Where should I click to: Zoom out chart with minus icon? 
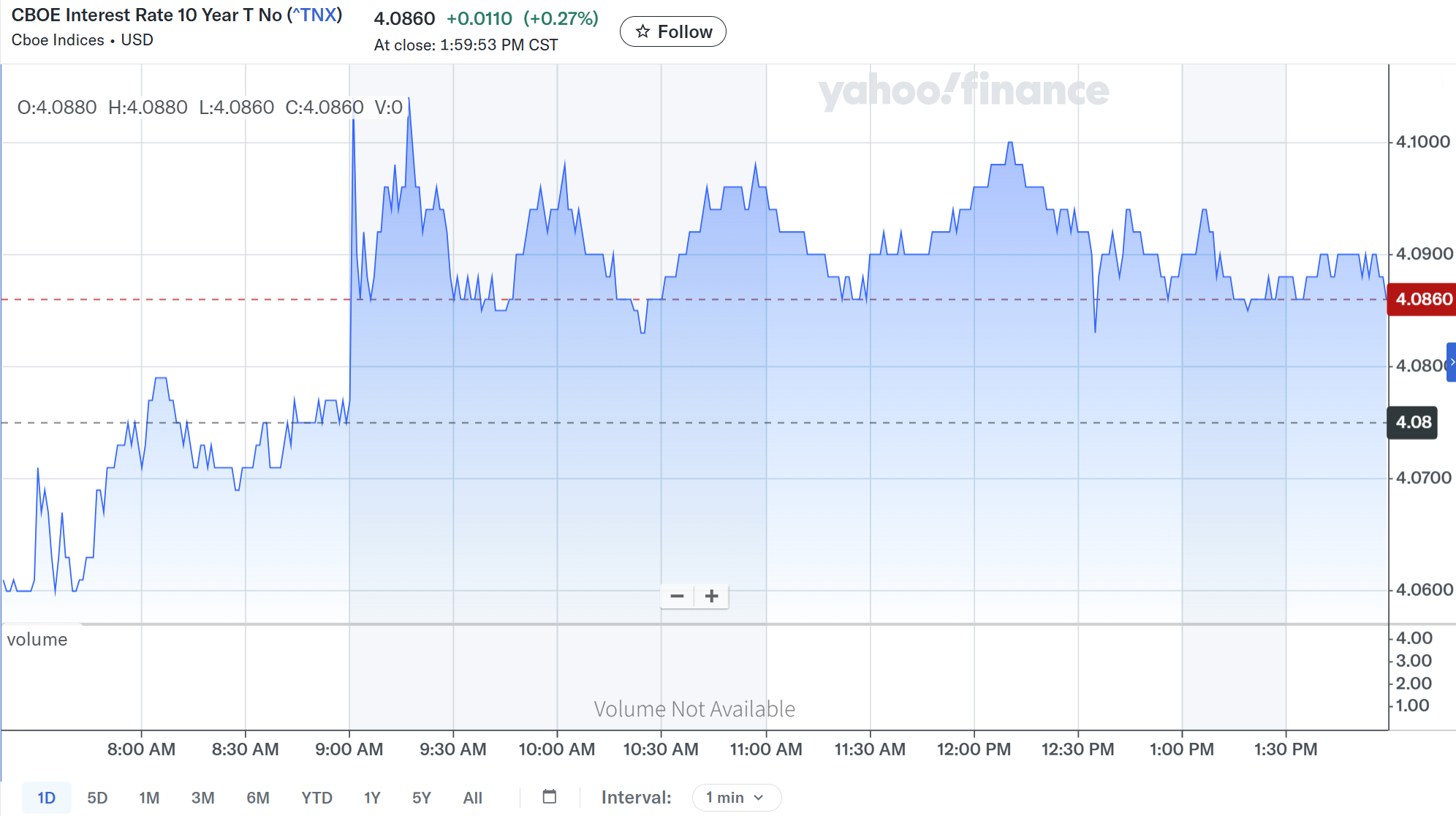click(x=677, y=596)
